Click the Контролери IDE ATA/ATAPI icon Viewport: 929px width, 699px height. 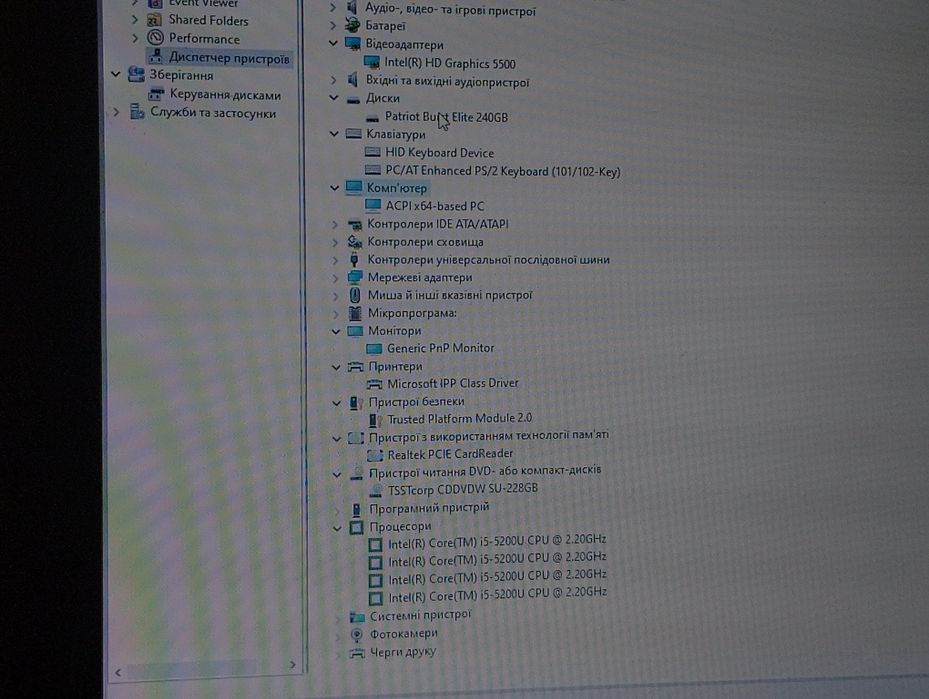point(354,225)
